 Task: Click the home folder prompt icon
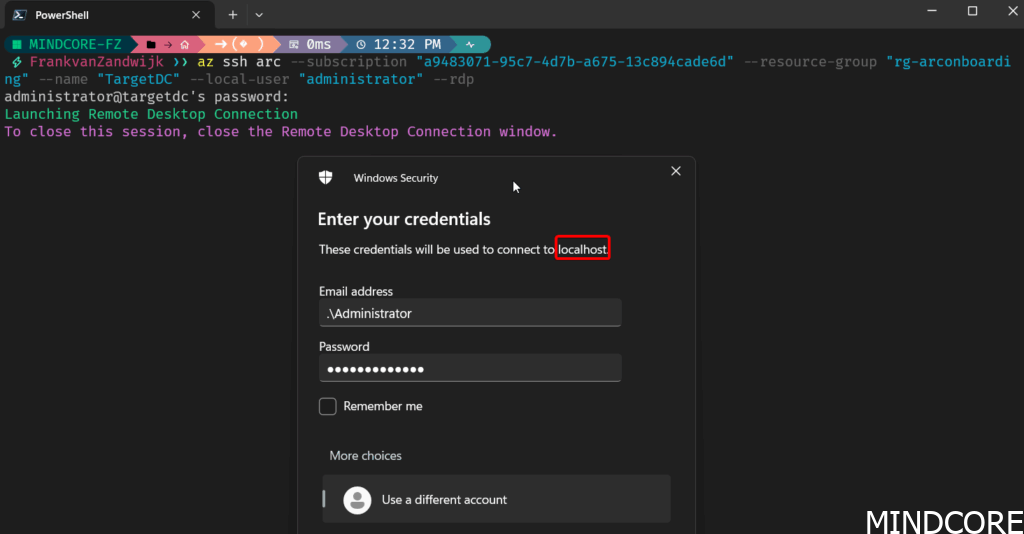pyautogui.click(x=185, y=45)
